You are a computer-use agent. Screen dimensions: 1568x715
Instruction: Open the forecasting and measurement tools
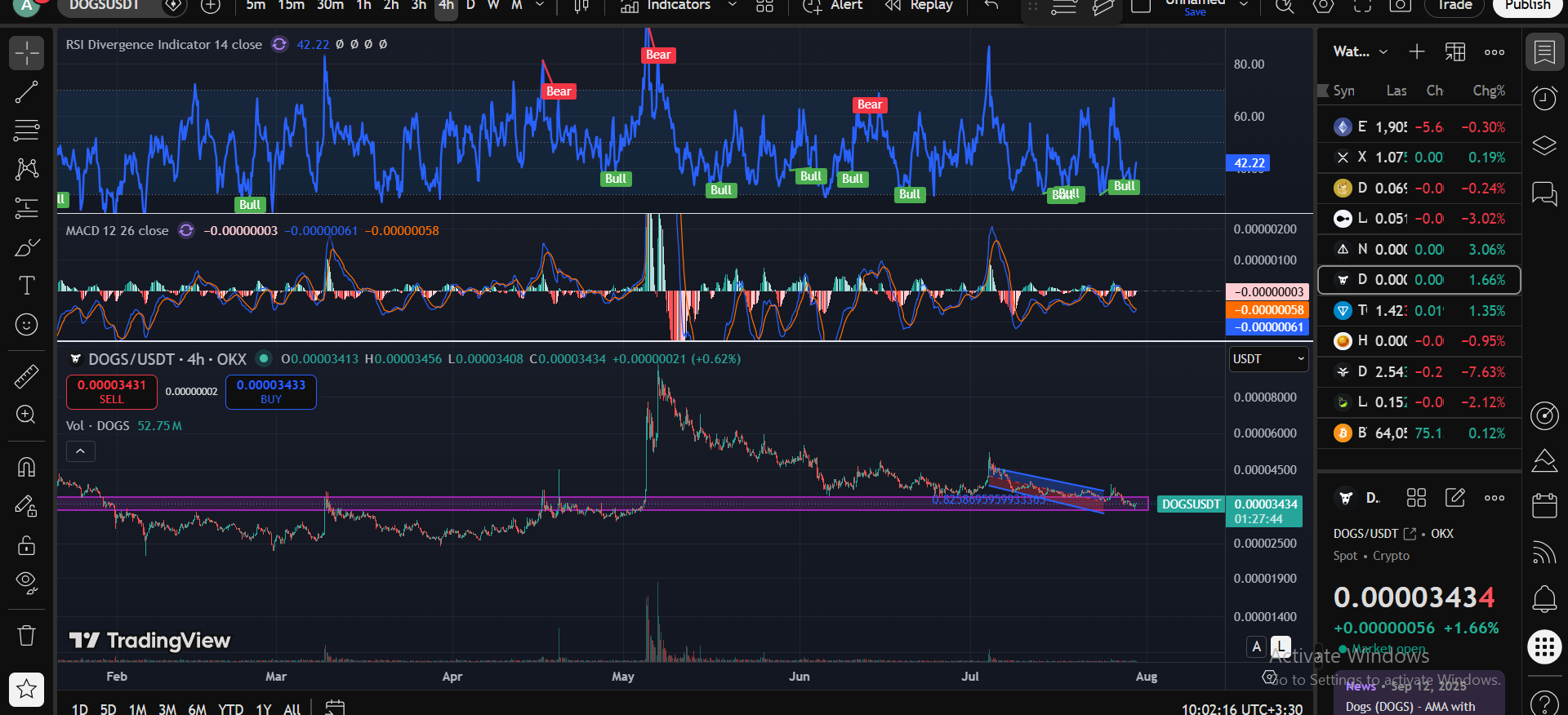(x=27, y=208)
